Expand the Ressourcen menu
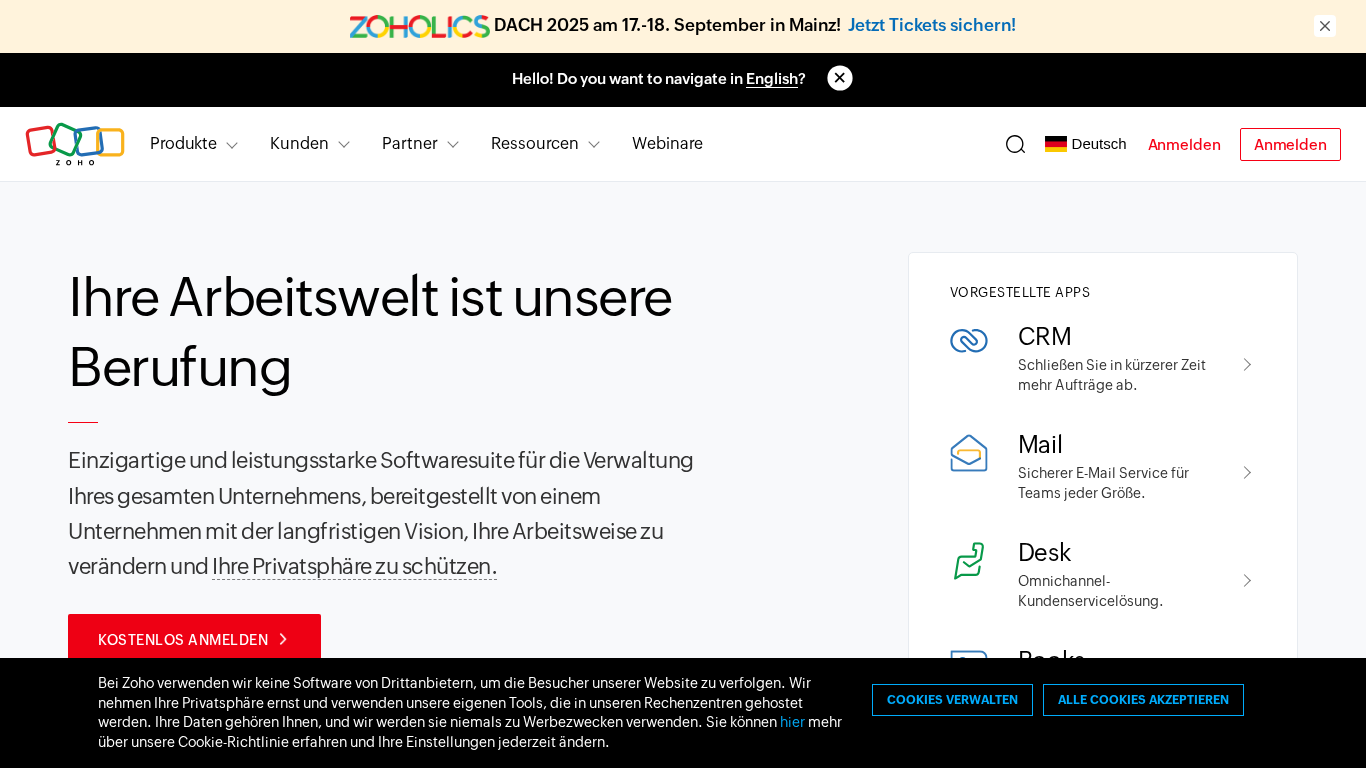Viewport: 1366px width, 768px height. click(x=546, y=144)
